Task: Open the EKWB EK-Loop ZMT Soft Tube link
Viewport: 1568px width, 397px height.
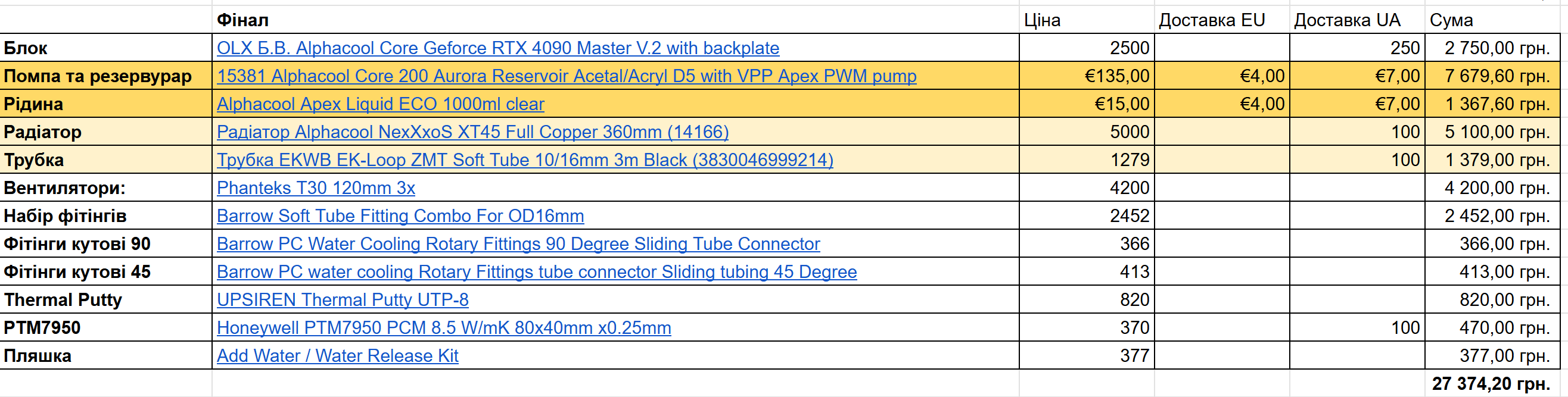Action: (x=525, y=160)
